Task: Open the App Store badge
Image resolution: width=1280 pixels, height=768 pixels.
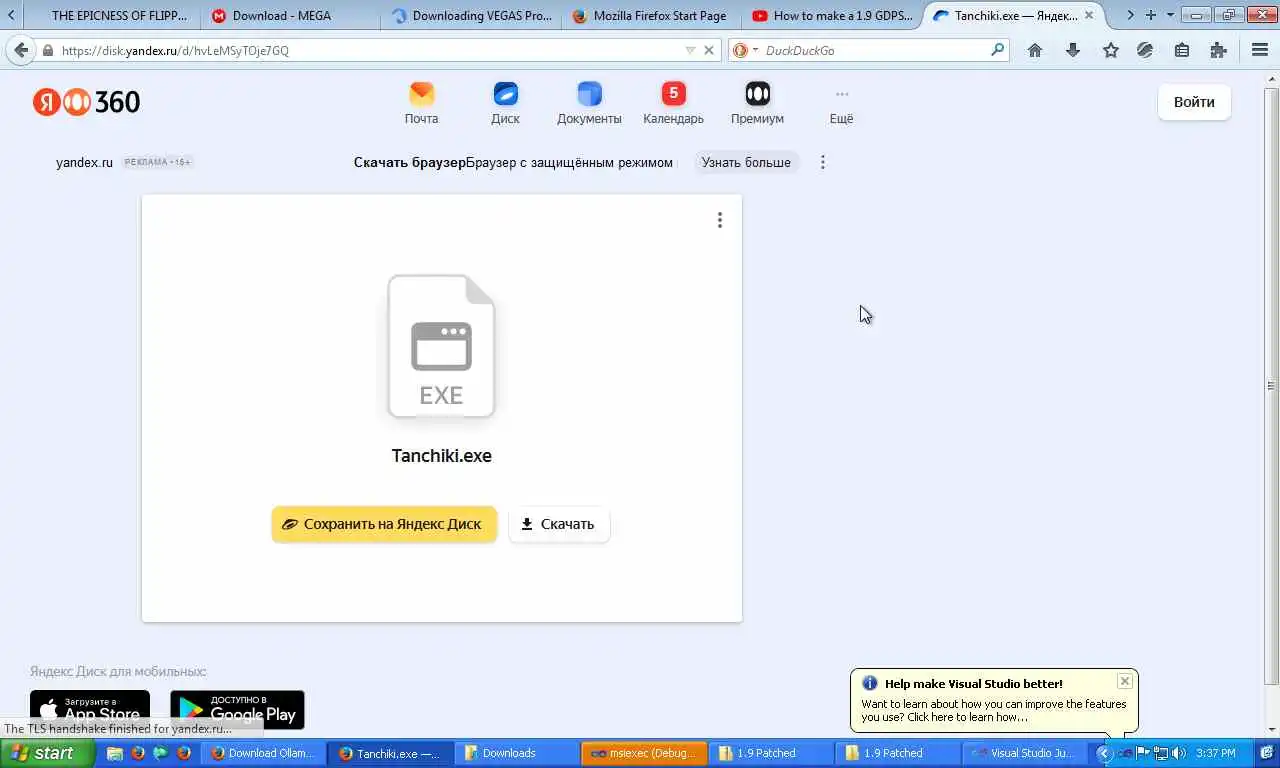Action: [90, 710]
